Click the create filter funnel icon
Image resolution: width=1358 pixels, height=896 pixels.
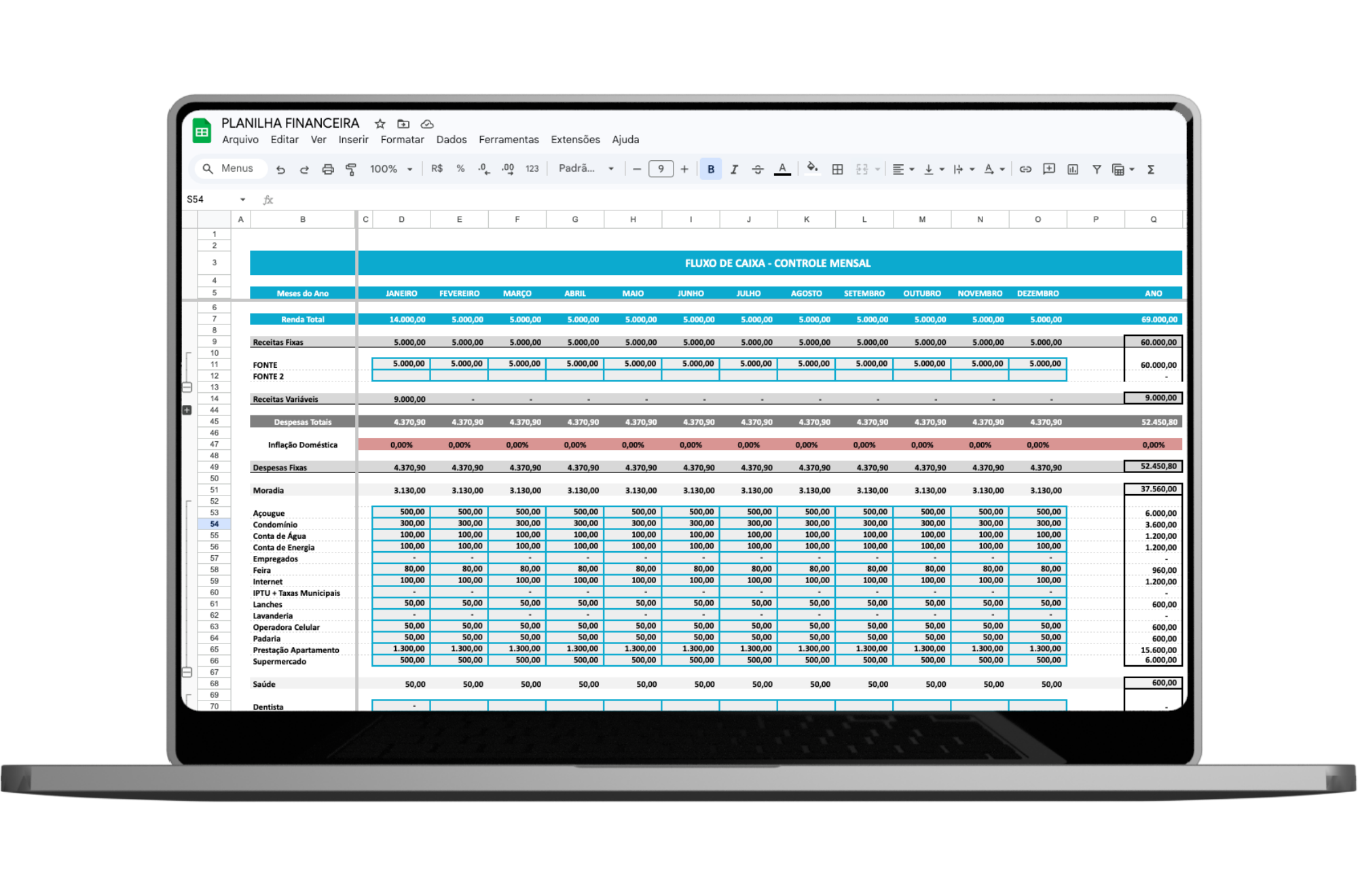click(x=1097, y=170)
